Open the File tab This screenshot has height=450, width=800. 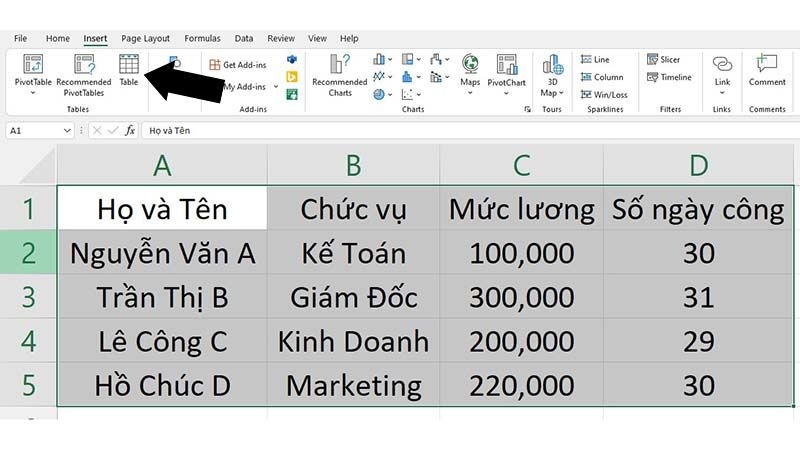[20, 38]
